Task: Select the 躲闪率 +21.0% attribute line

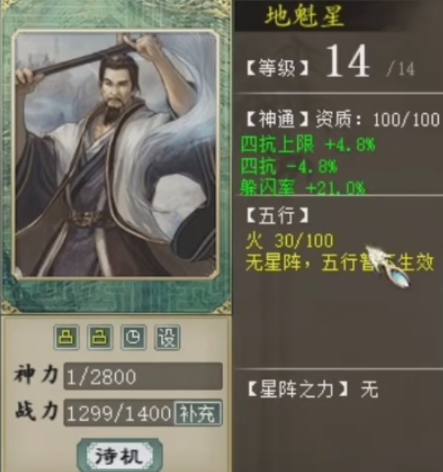Action: (x=303, y=188)
